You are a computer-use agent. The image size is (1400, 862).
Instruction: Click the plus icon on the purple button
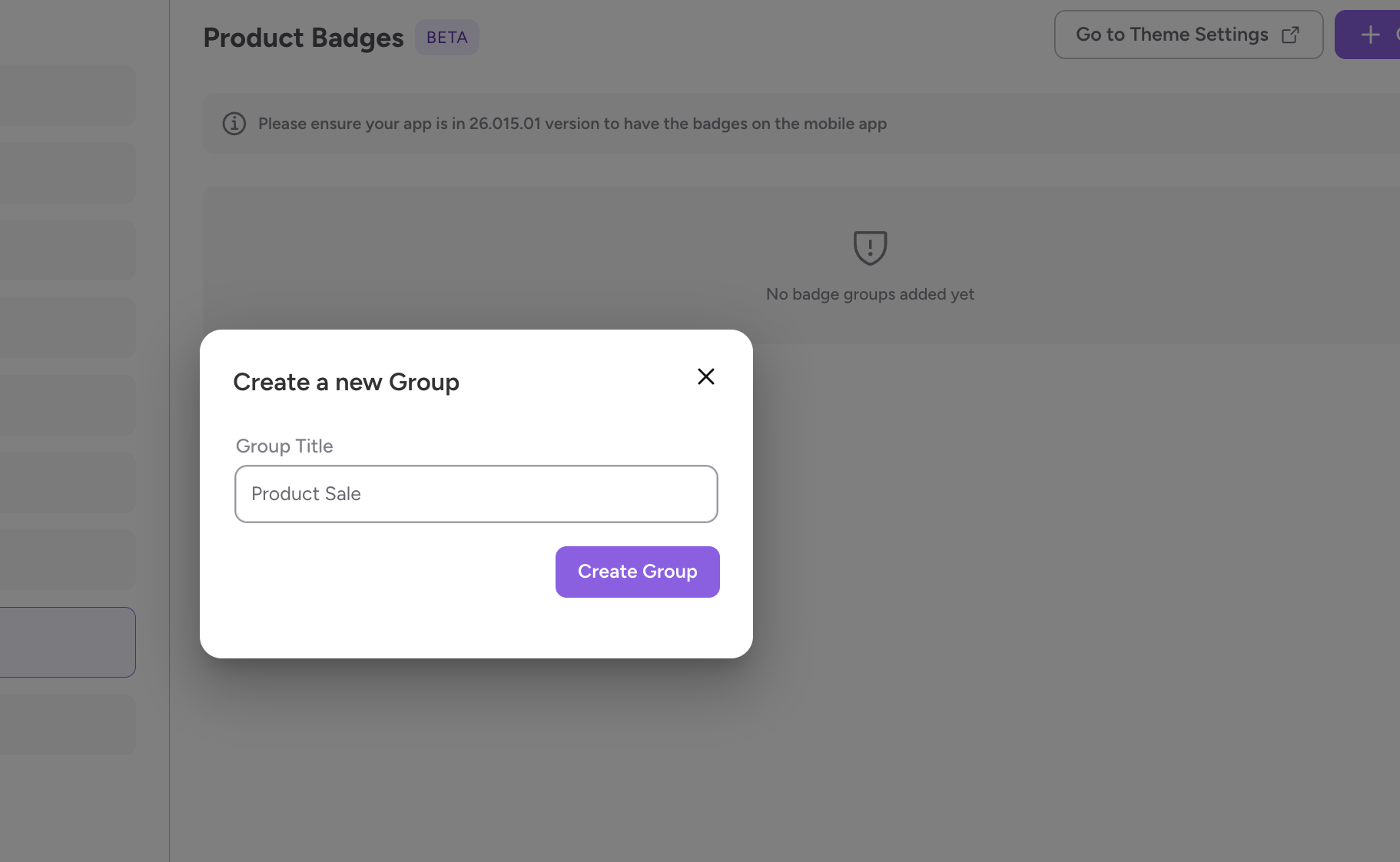click(x=1370, y=35)
